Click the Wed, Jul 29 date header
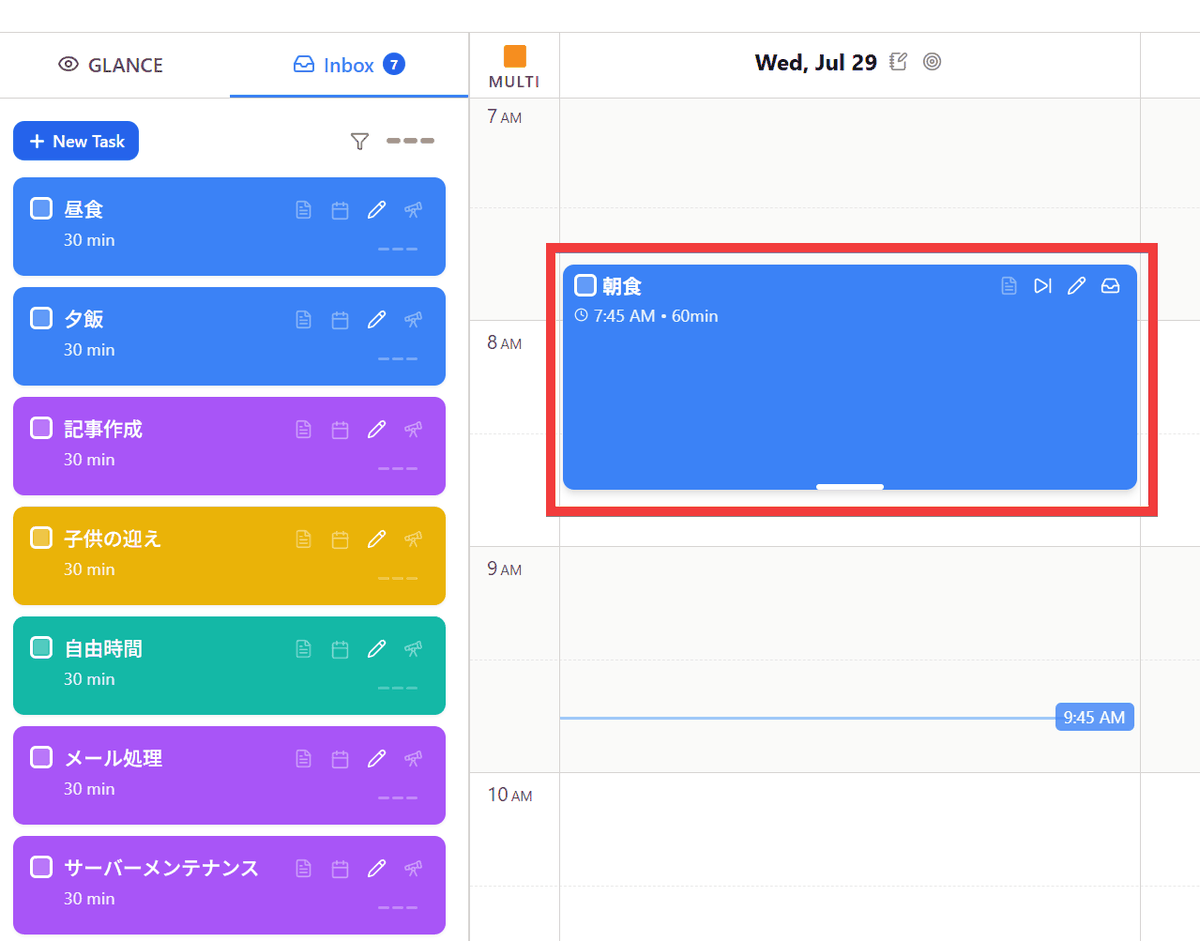 [x=816, y=63]
